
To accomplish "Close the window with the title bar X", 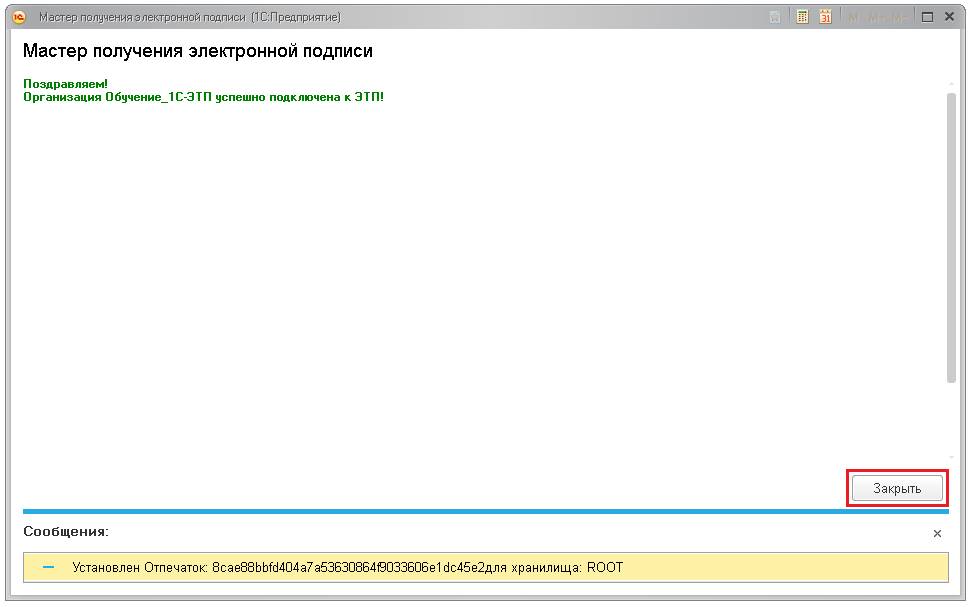I will coord(949,17).
